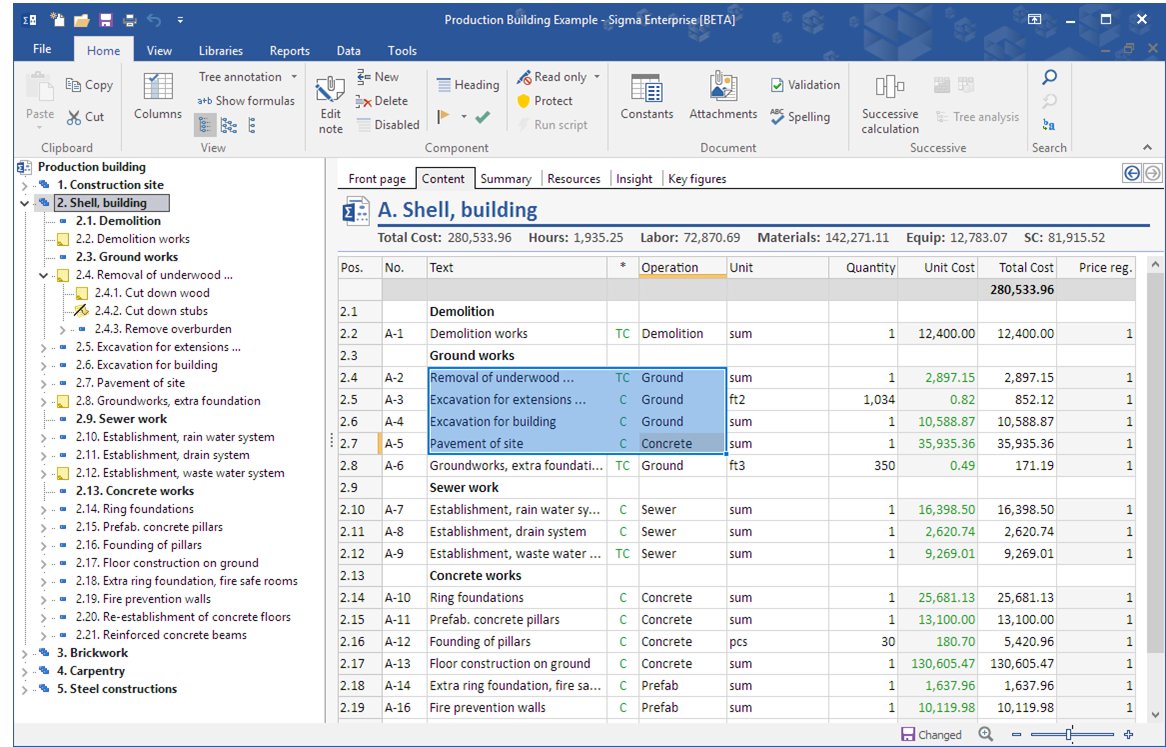Open the Constants table
The image size is (1166, 747).
point(647,97)
